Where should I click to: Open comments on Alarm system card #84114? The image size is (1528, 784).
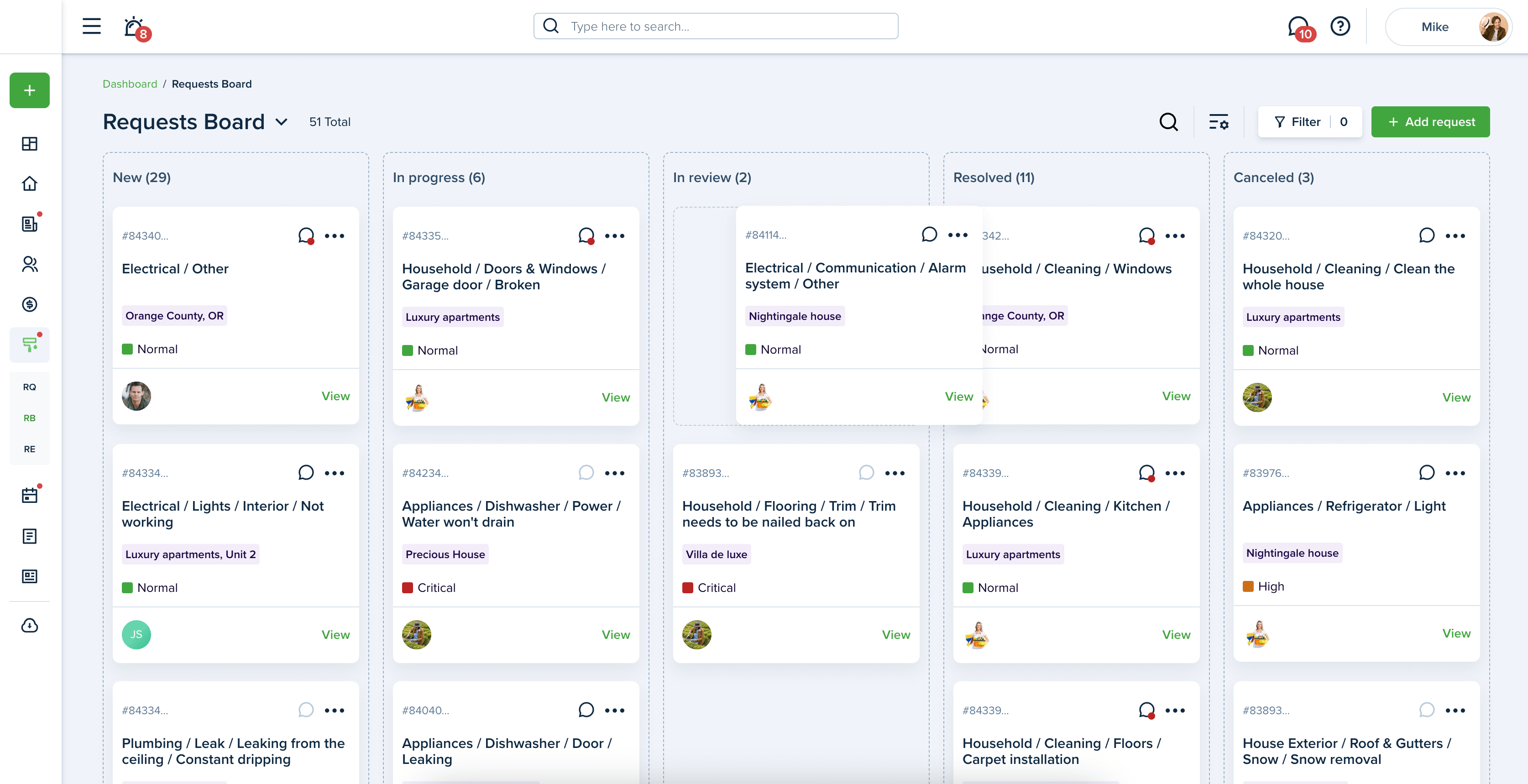929,234
